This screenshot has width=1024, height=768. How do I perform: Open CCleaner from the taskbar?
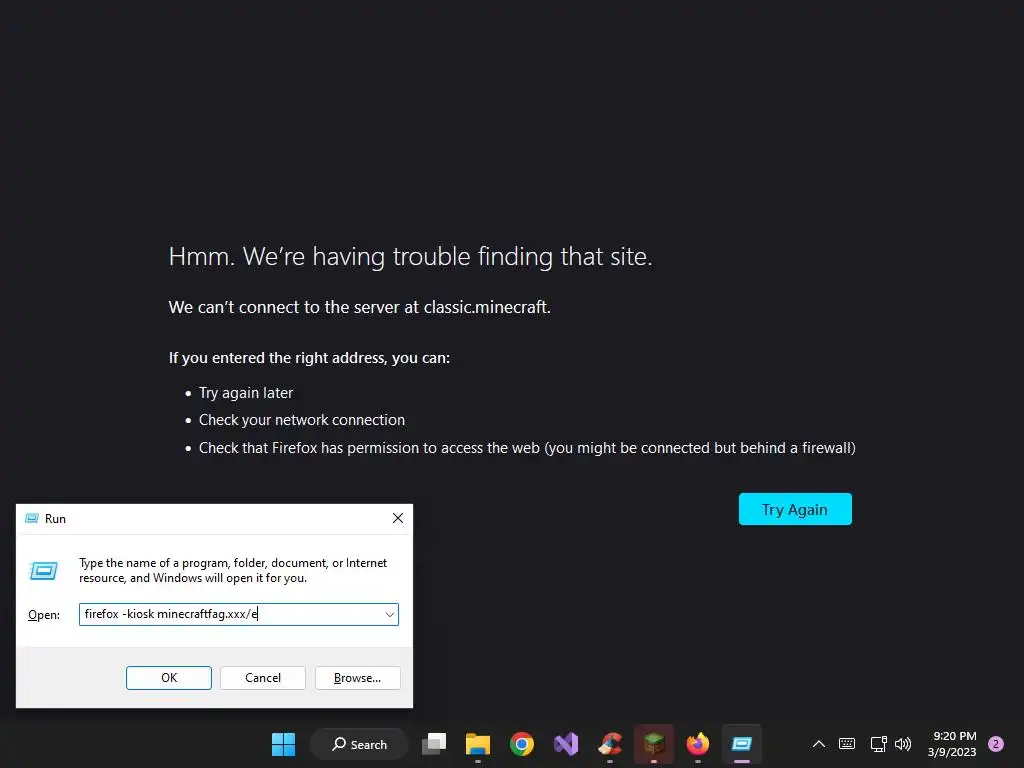tap(610, 744)
